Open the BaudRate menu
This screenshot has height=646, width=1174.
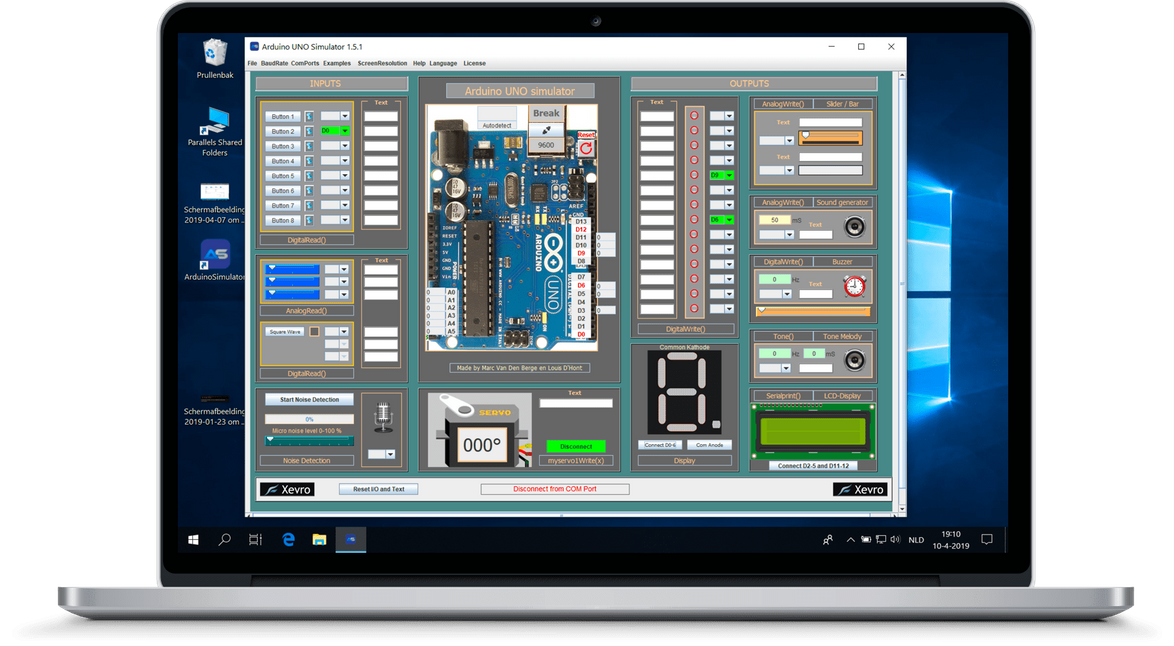point(274,64)
